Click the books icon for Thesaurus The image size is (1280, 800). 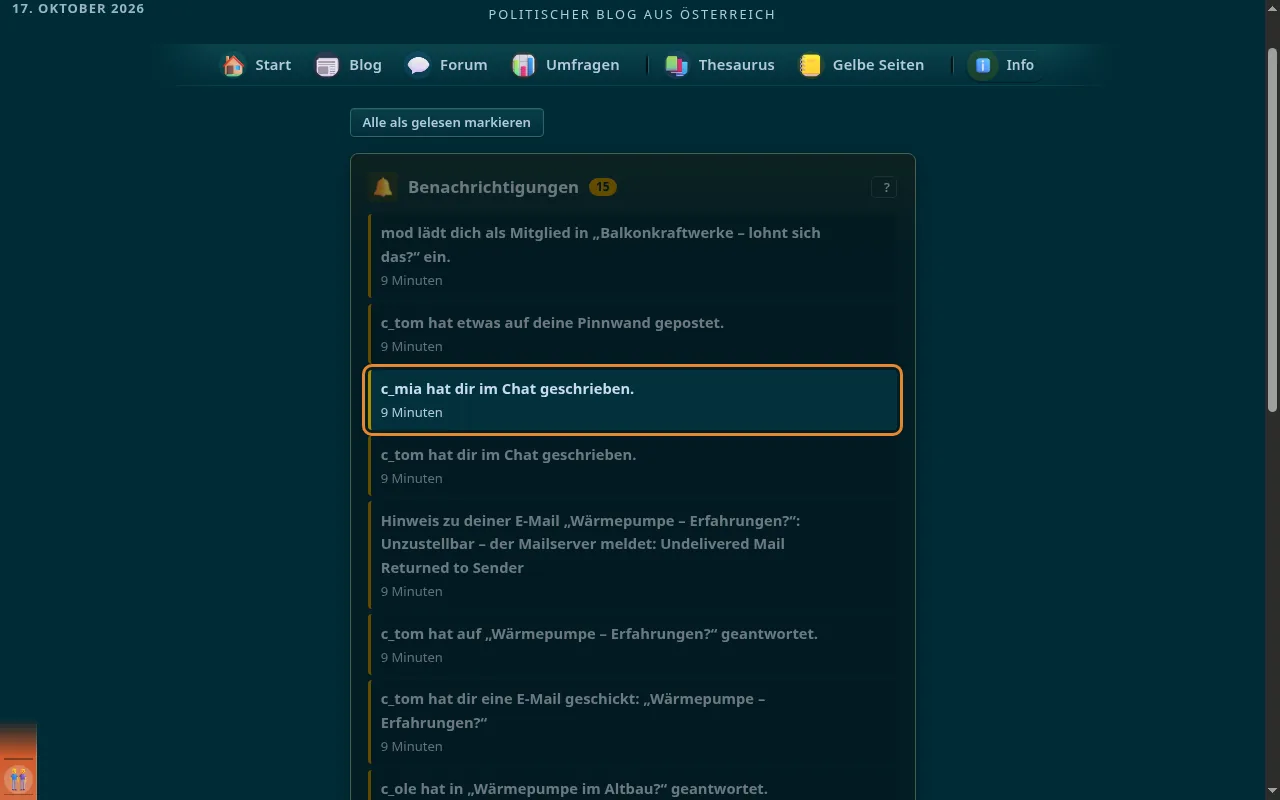[677, 65]
